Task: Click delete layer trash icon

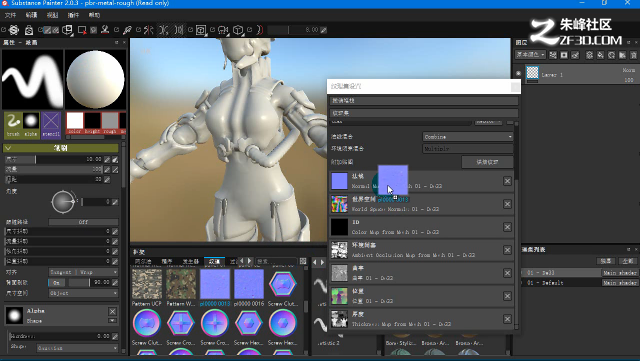Action: (633, 55)
